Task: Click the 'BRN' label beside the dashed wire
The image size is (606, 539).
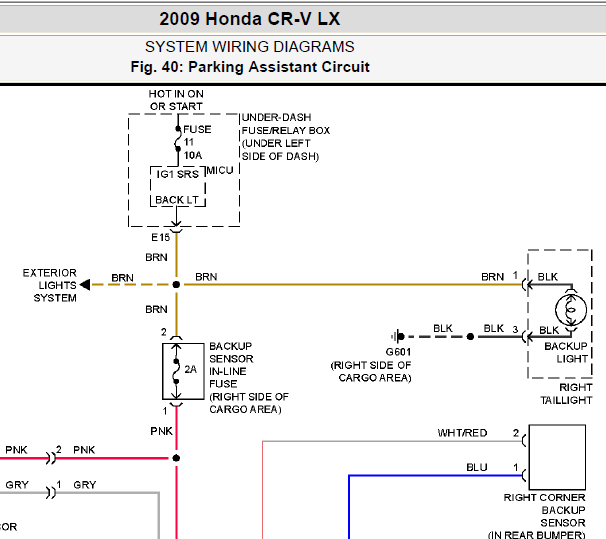Action: tap(123, 278)
